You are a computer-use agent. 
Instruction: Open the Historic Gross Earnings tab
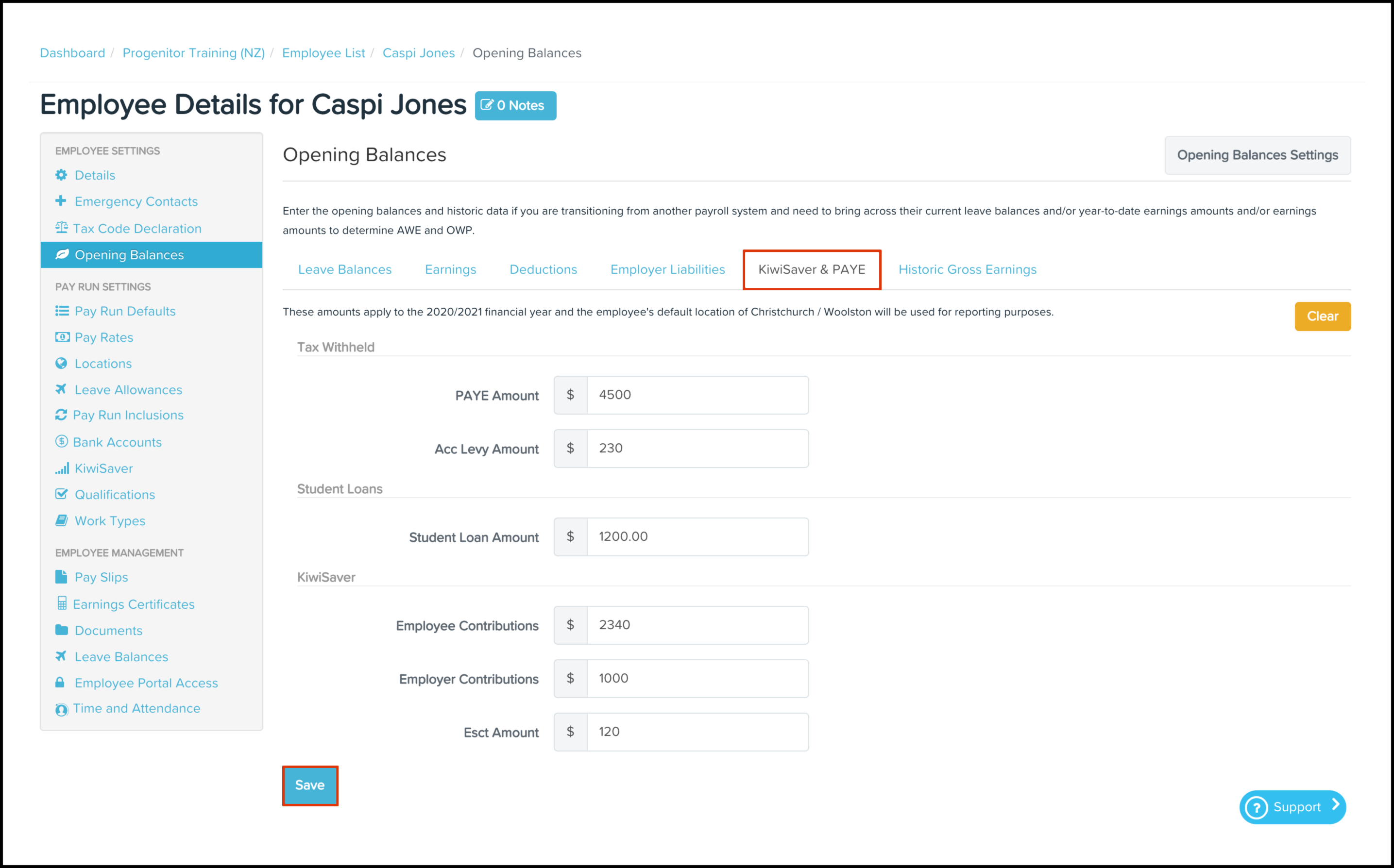click(x=967, y=269)
